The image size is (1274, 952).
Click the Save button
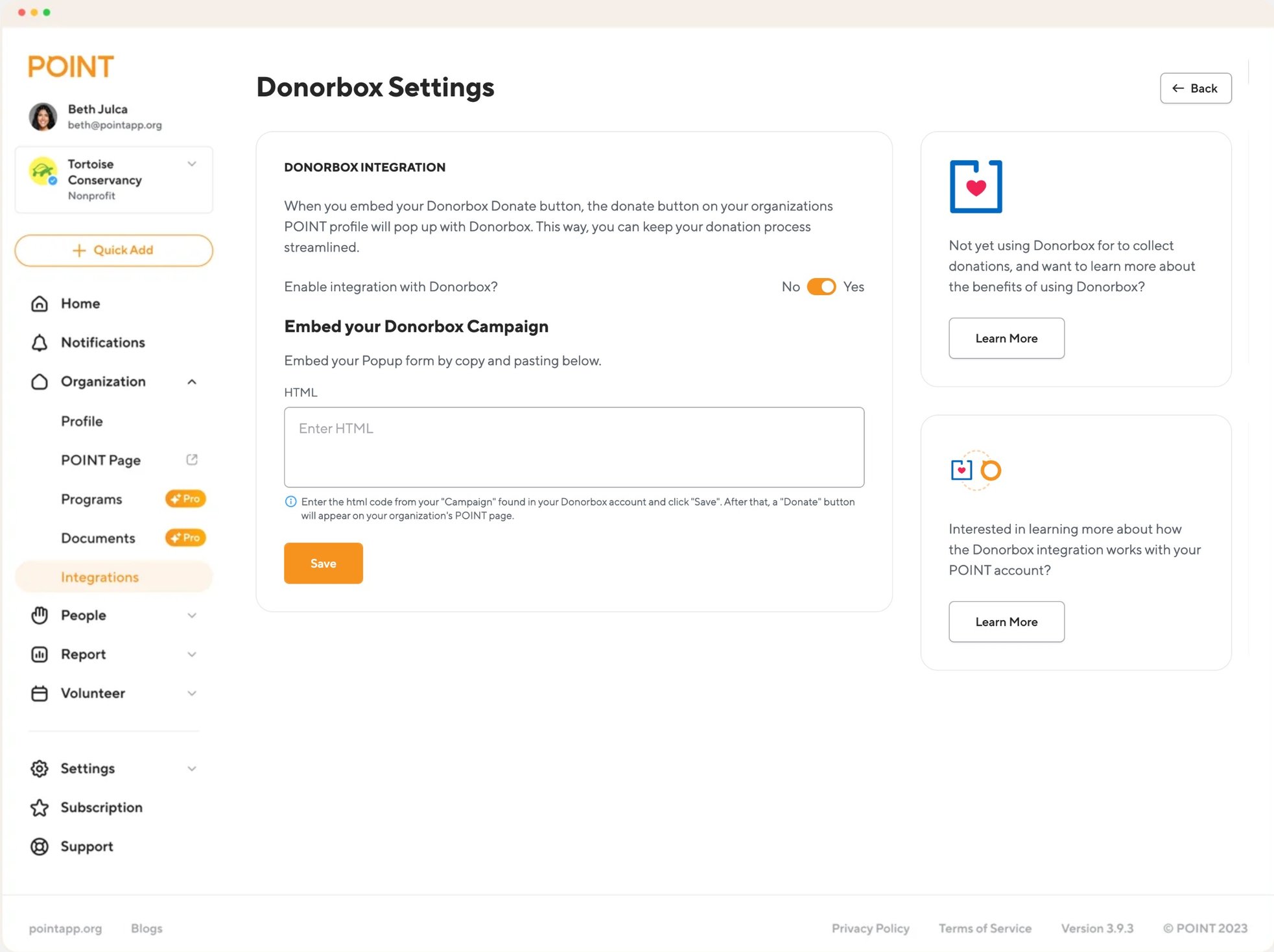(323, 563)
